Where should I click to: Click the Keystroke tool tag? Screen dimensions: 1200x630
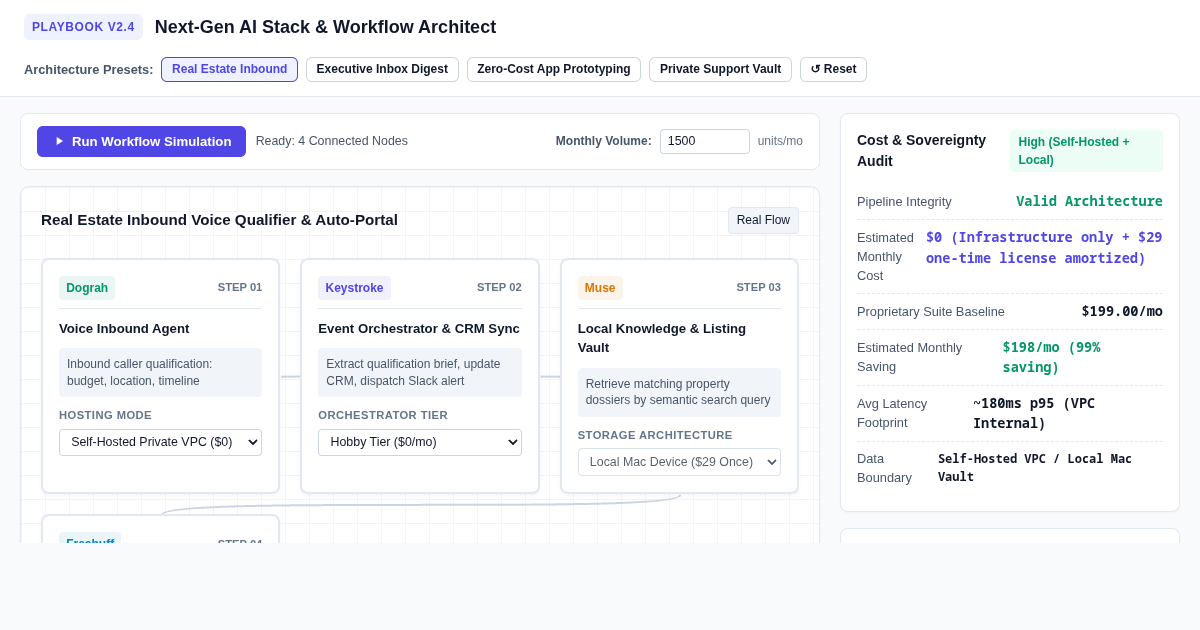click(x=354, y=288)
